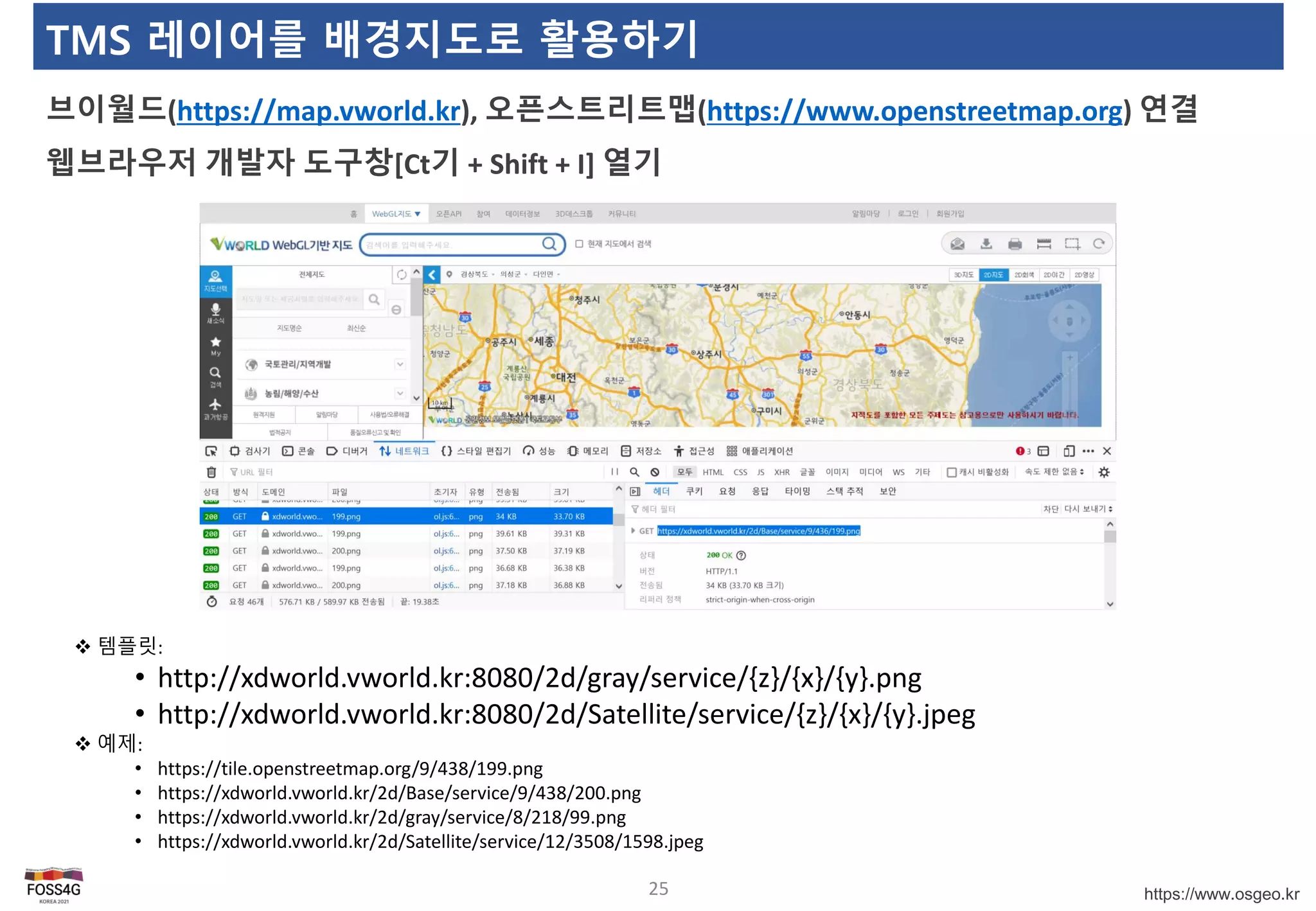Filter requests by XHR type
Viewport: 1316px width, 911px height.
[x=782, y=472]
